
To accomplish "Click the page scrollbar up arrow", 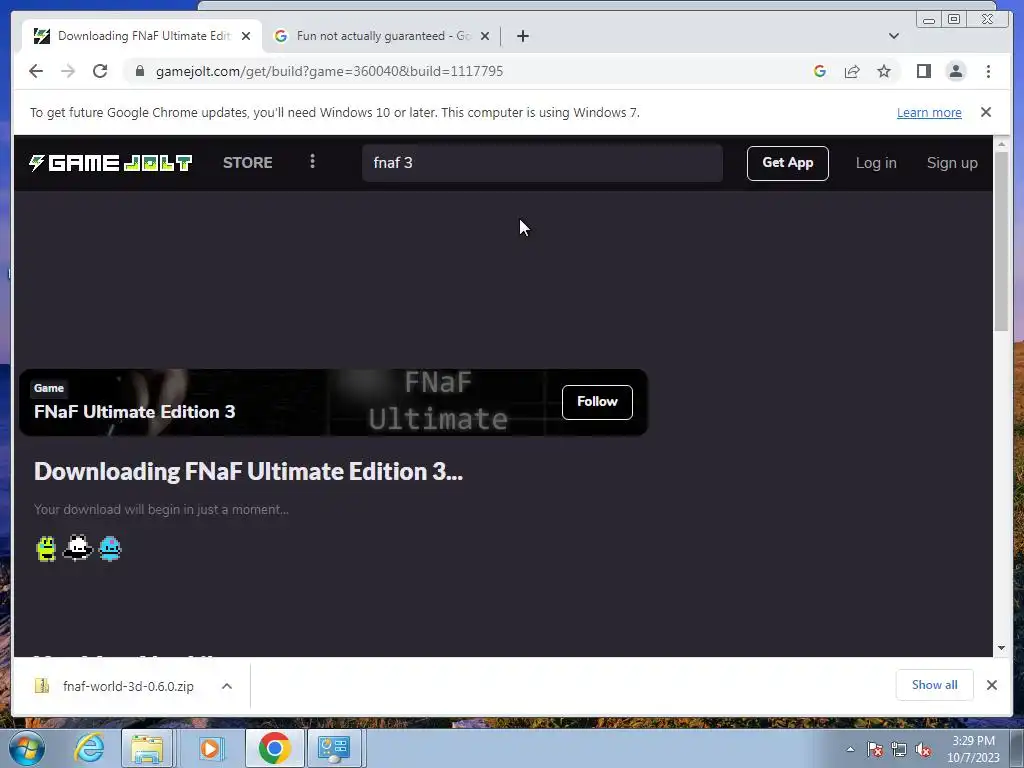I will pyautogui.click(x=1001, y=144).
